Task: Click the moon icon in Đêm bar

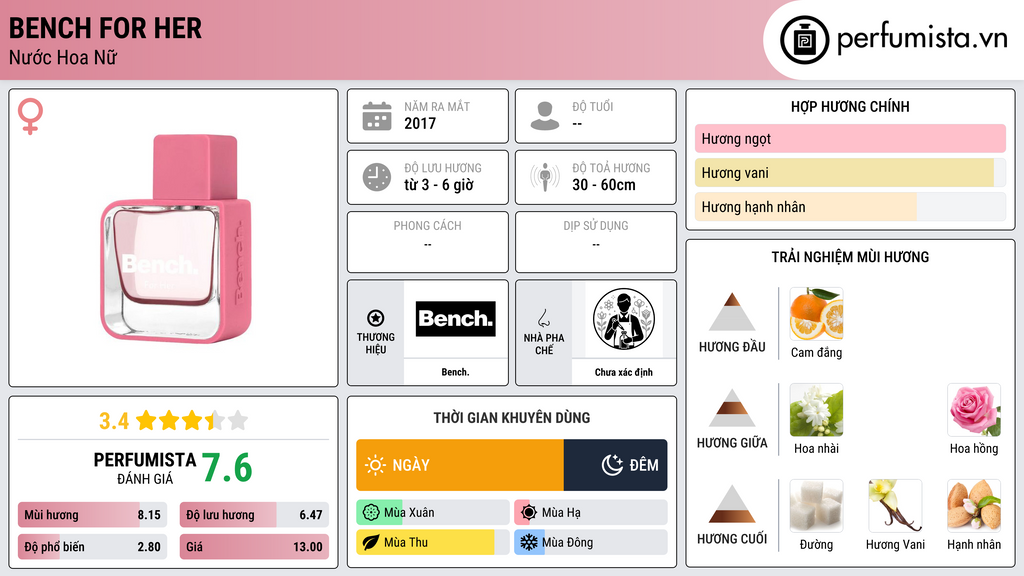Action: coord(612,465)
